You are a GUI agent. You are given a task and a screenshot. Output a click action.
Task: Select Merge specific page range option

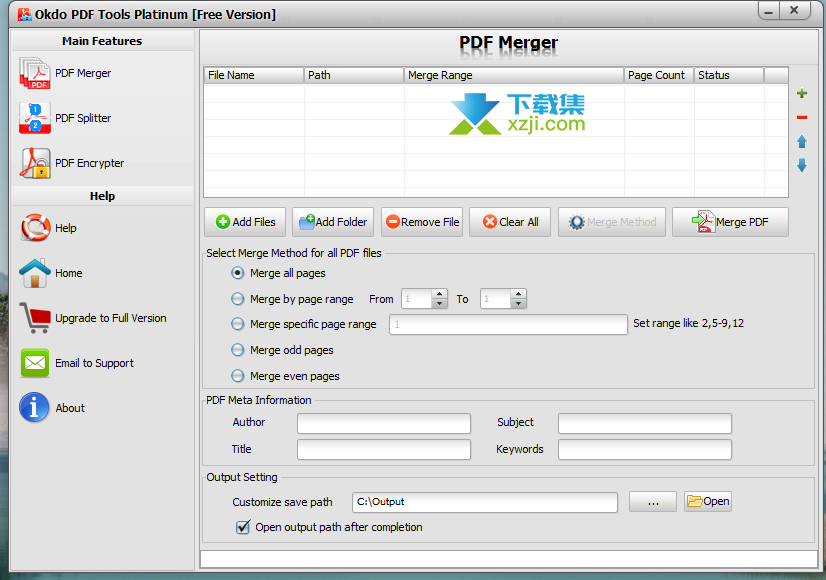coord(238,324)
